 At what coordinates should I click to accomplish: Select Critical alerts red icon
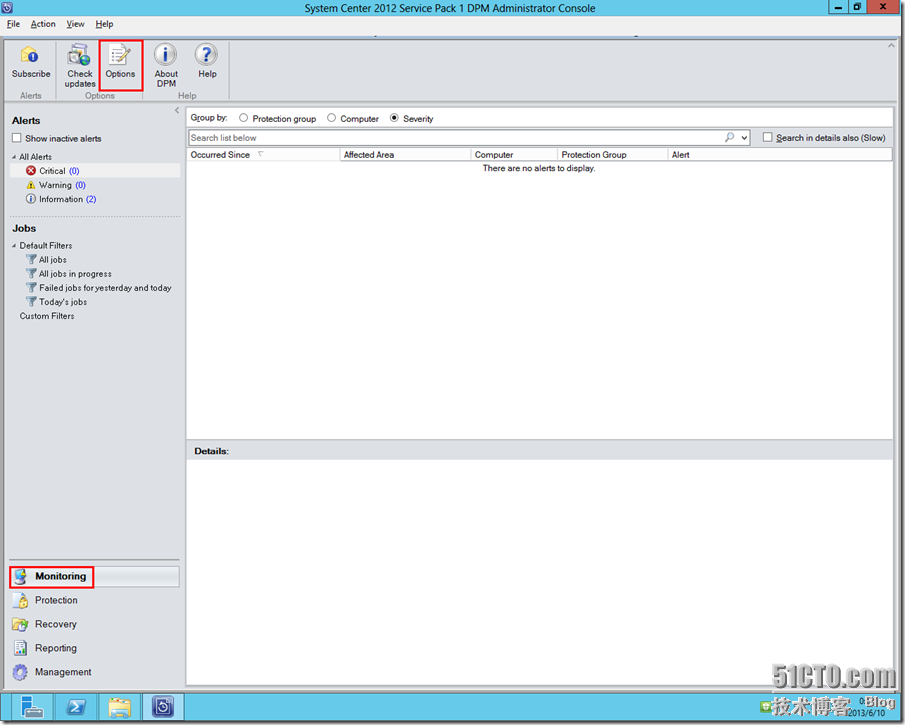[x=31, y=171]
